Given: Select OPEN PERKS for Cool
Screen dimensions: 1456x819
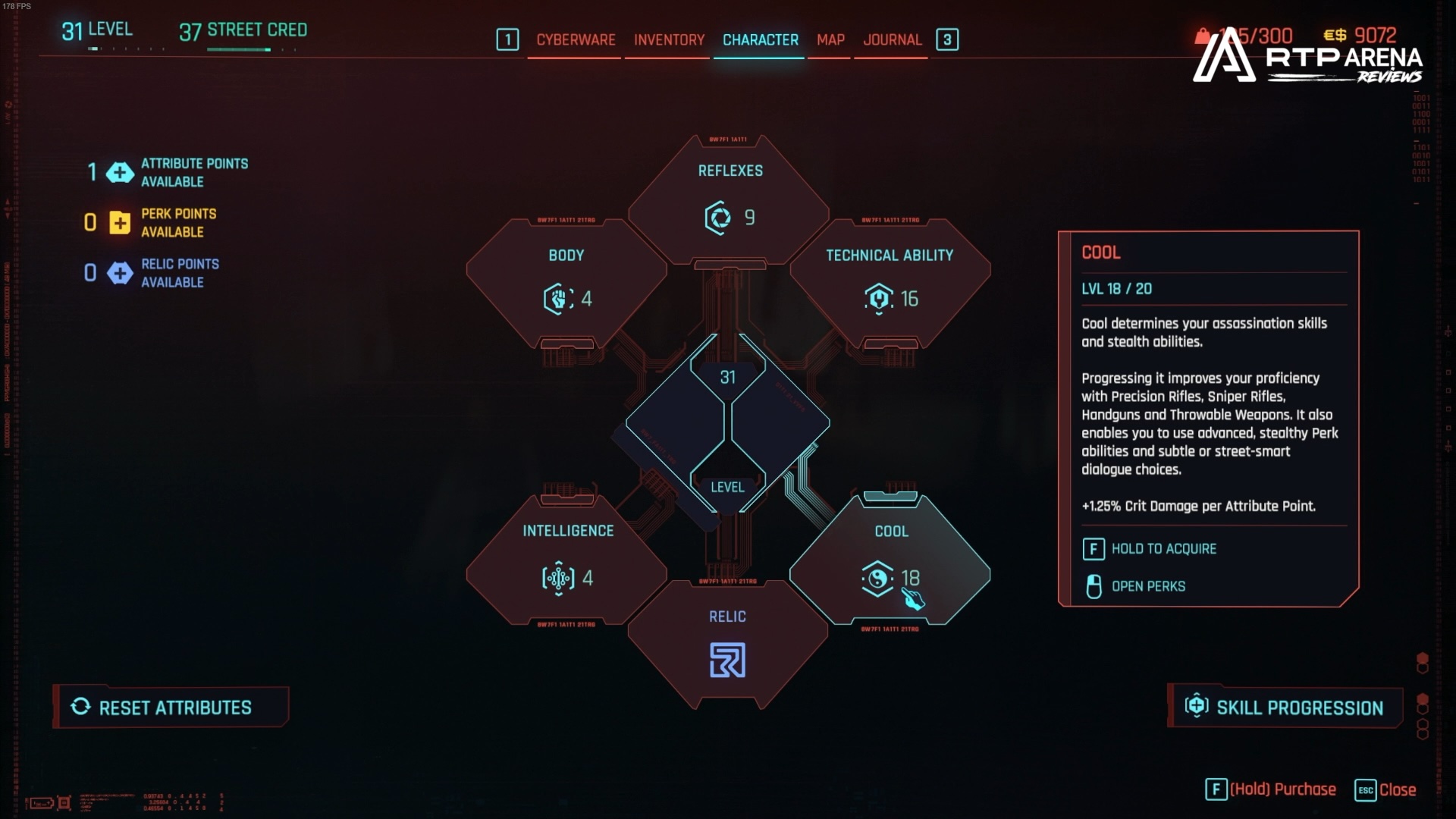Looking at the screenshot, I should click(1147, 585).
